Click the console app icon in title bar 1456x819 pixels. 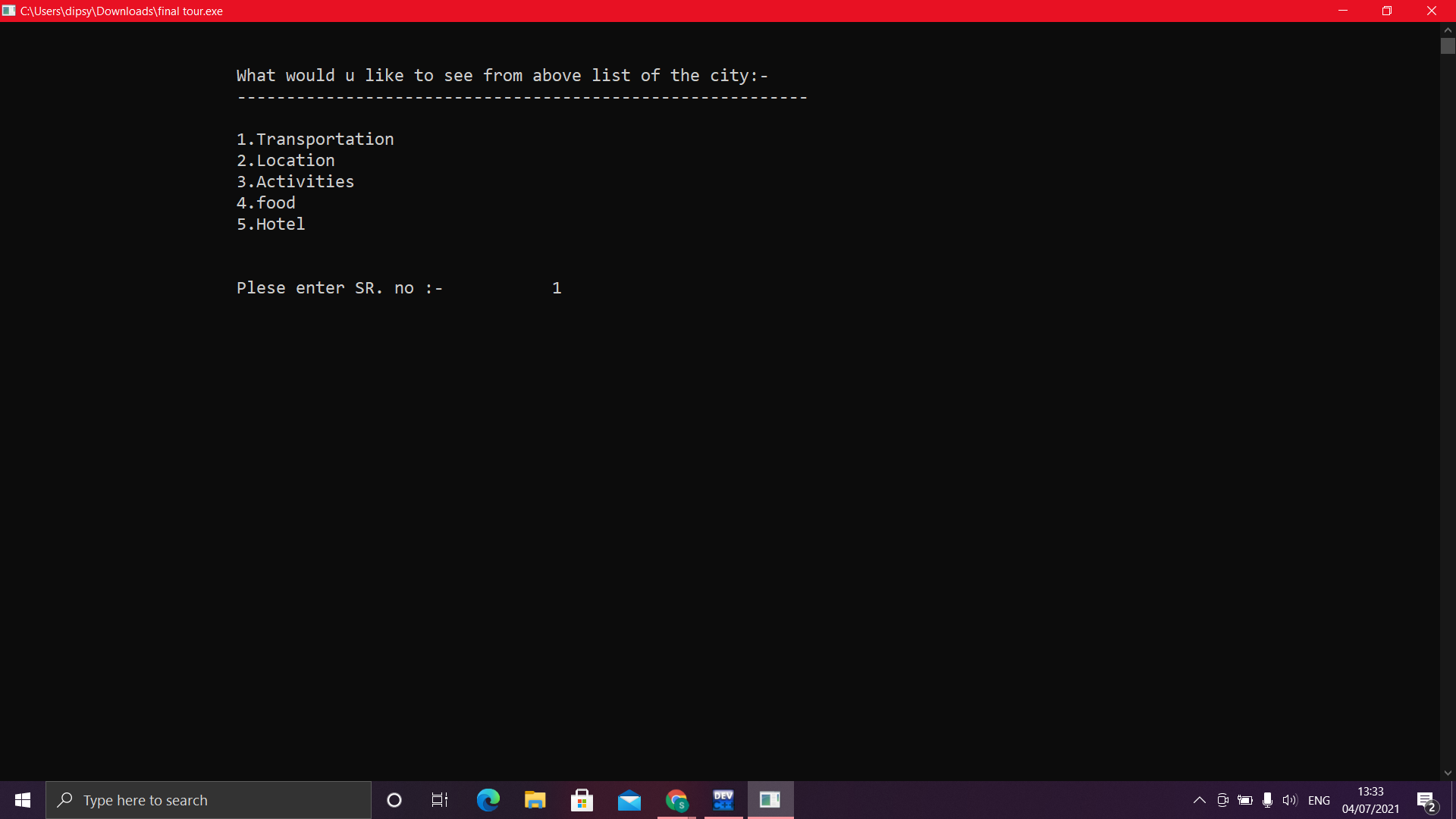coord(9,11)
